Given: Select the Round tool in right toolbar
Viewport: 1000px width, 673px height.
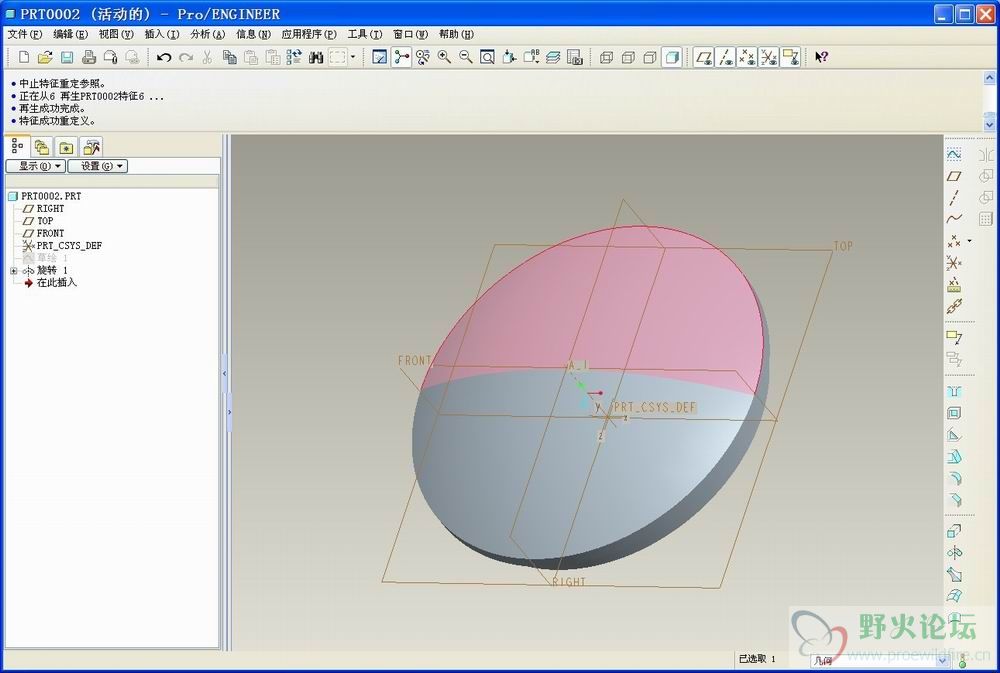Looking at the screenshot, I should (954, 478).
